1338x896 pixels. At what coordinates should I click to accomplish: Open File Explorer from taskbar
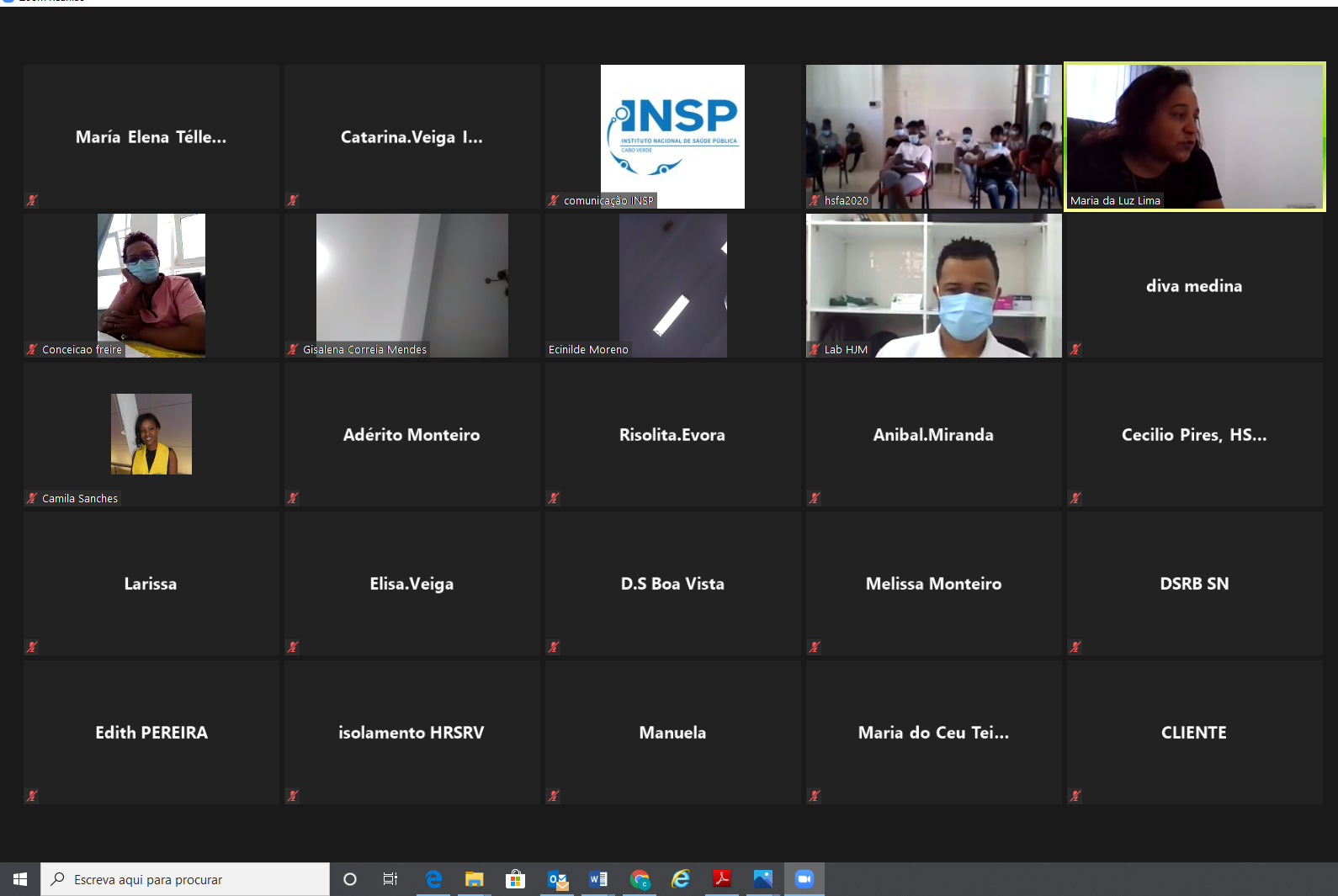[475, 879]
